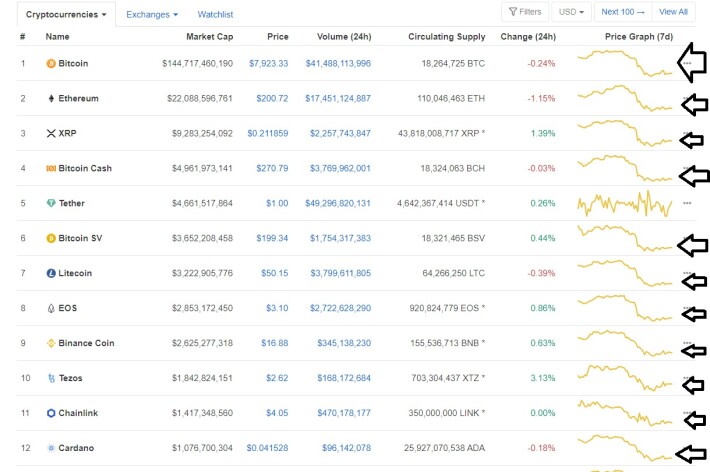The image size is (710, 472).
Task: Click XRP price $0.211859
Action: [268, 133]
